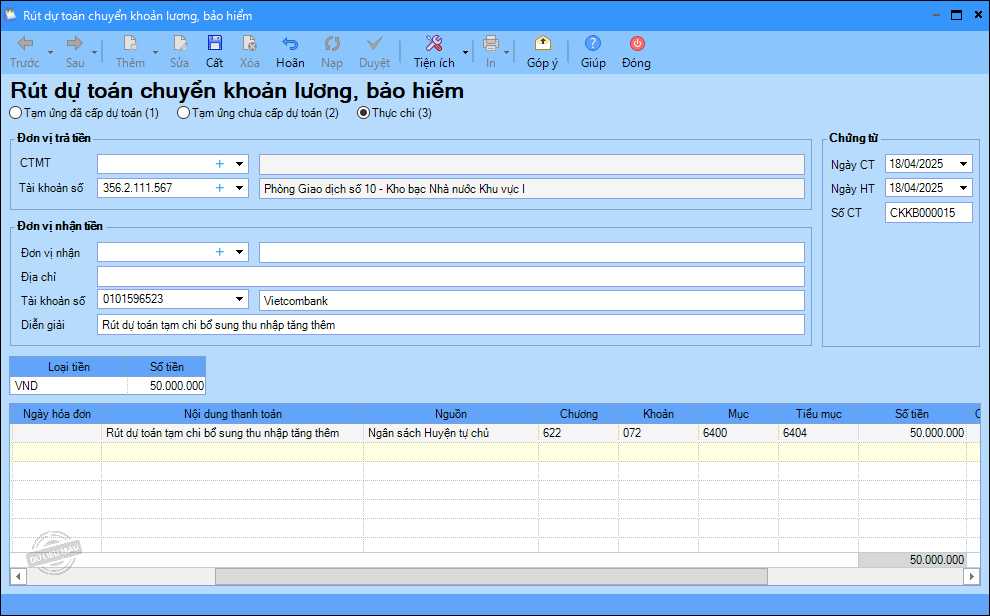Viewport: 990px width, 616px height.
Task: Select Thực chi (3) radio option
Action: pyautogui.click(x=395, y=114)
